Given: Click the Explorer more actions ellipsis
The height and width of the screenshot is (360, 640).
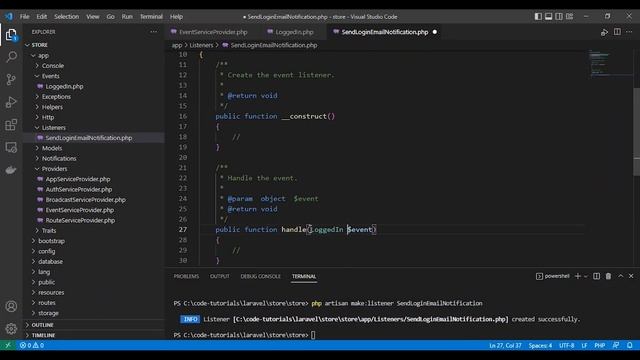Looking at the screenshot, I should 153,32.
